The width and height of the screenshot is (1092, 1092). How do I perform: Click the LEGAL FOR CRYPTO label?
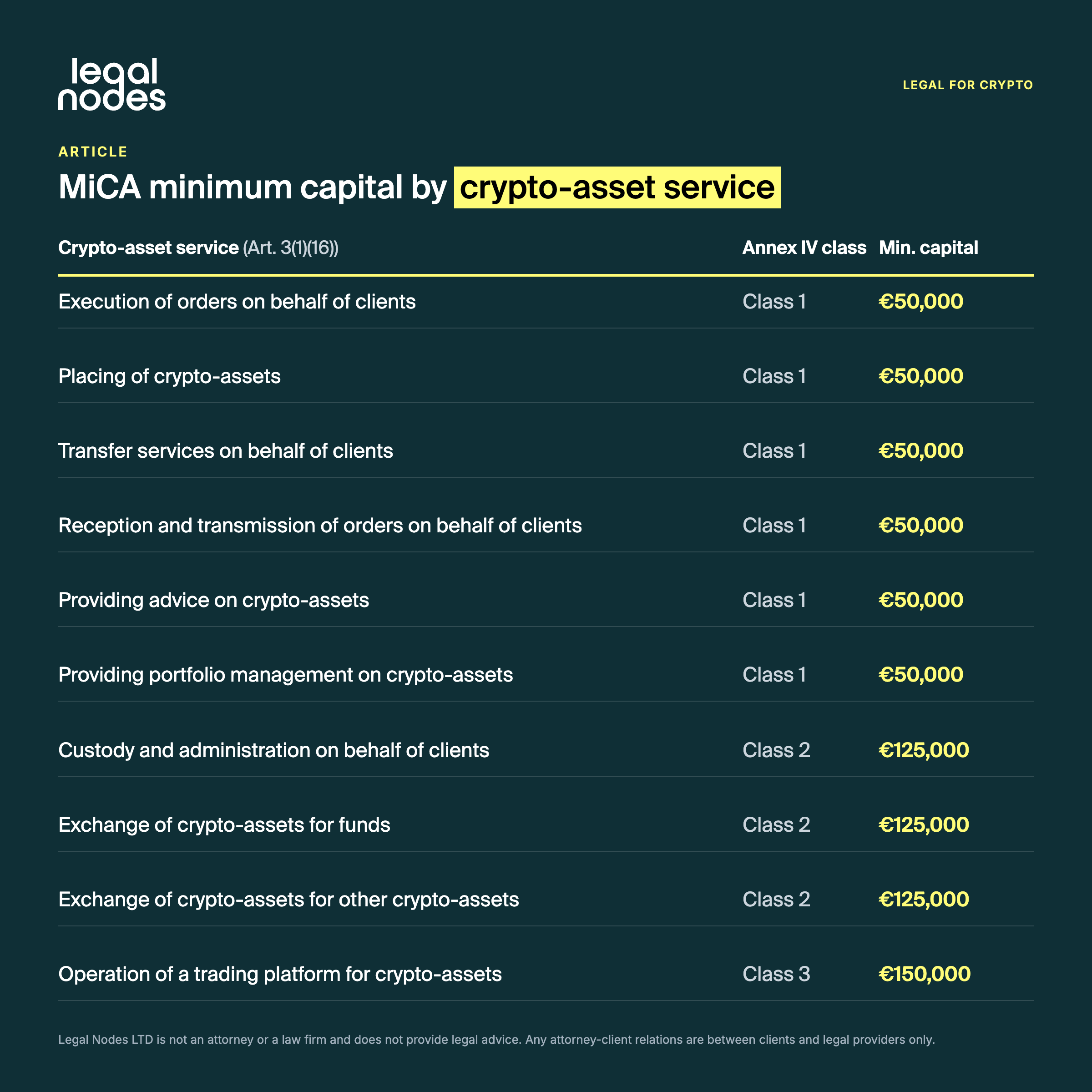[x=968, y=85]
